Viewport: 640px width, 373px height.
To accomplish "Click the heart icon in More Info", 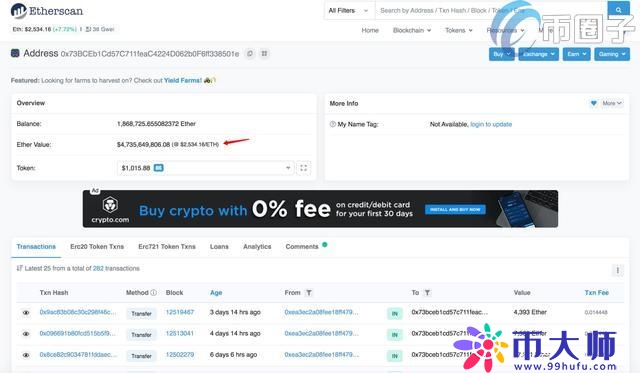I will click(593, 103).
